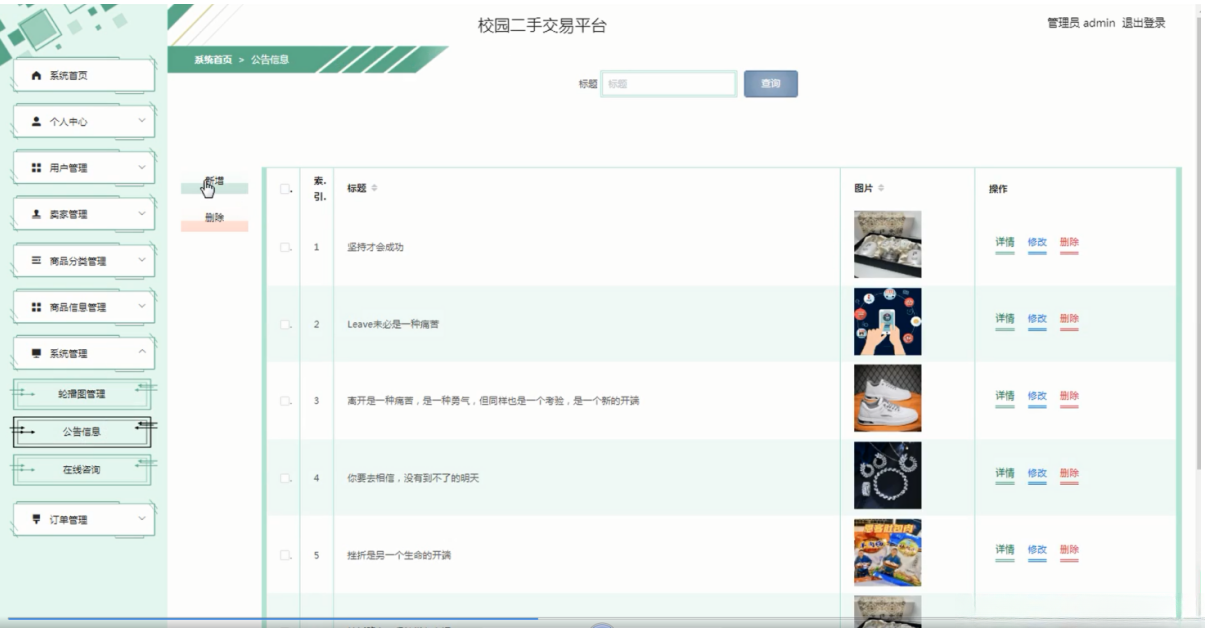1205x628 pixels.
Task: Open 详情 for 你要去相信，没有到不了的明天
Action: pos(1005,473)
